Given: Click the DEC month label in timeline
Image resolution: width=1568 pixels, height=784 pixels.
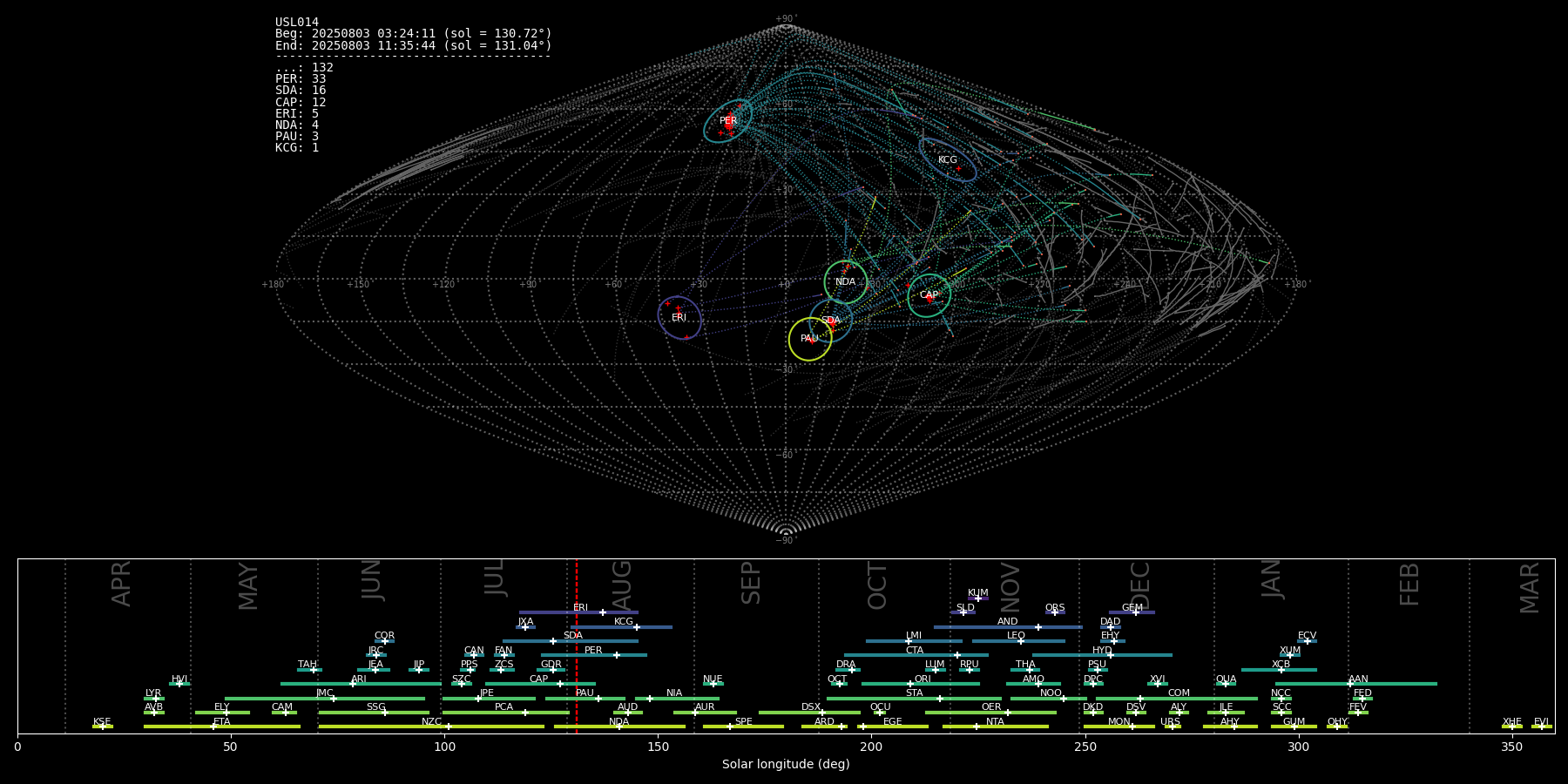Looking at the screenshot, I should tap(1140, 585).
